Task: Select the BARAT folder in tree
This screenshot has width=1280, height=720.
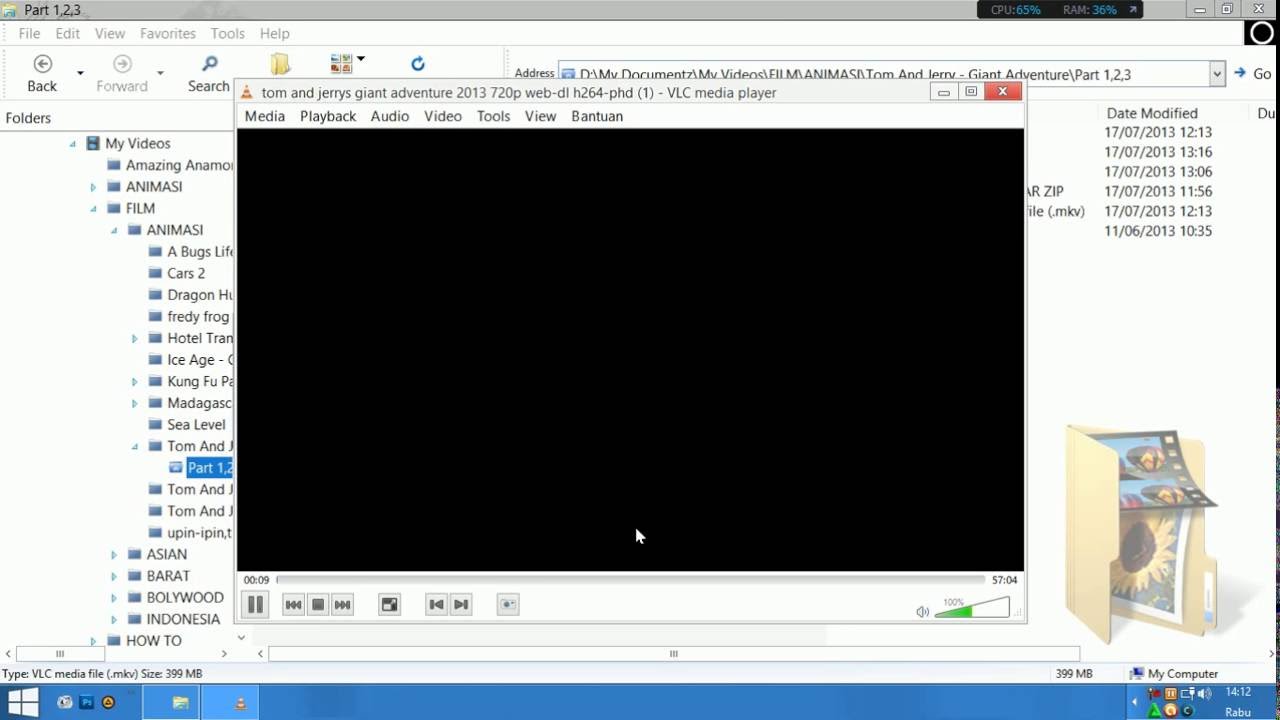Action: click(168, 576)
